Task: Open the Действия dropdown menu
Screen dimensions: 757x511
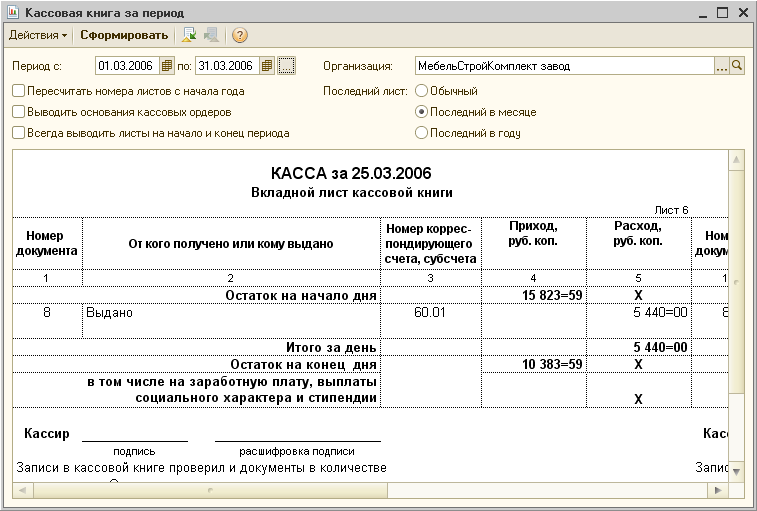Action: click(x=38, y=35)
